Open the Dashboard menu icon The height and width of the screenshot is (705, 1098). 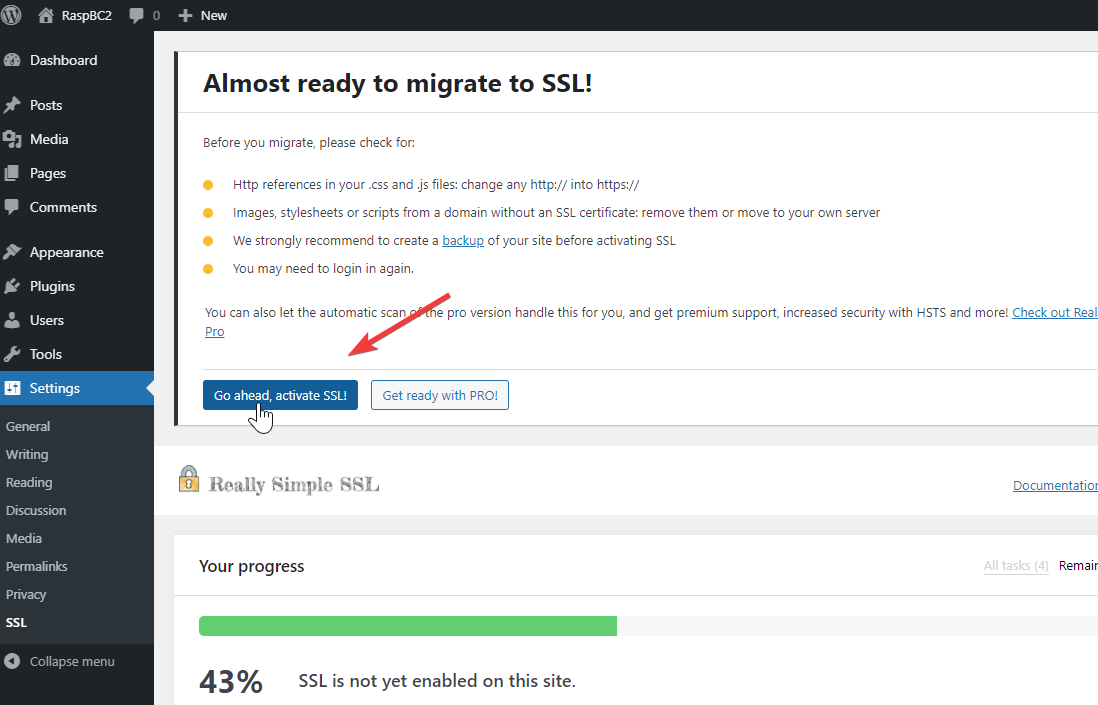[x=12, y=60]
